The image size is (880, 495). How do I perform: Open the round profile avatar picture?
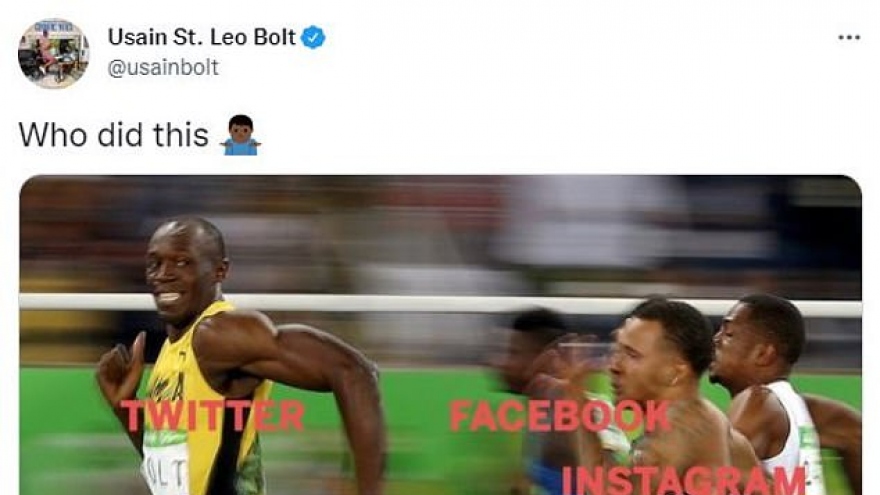click(x=53, y=53)
